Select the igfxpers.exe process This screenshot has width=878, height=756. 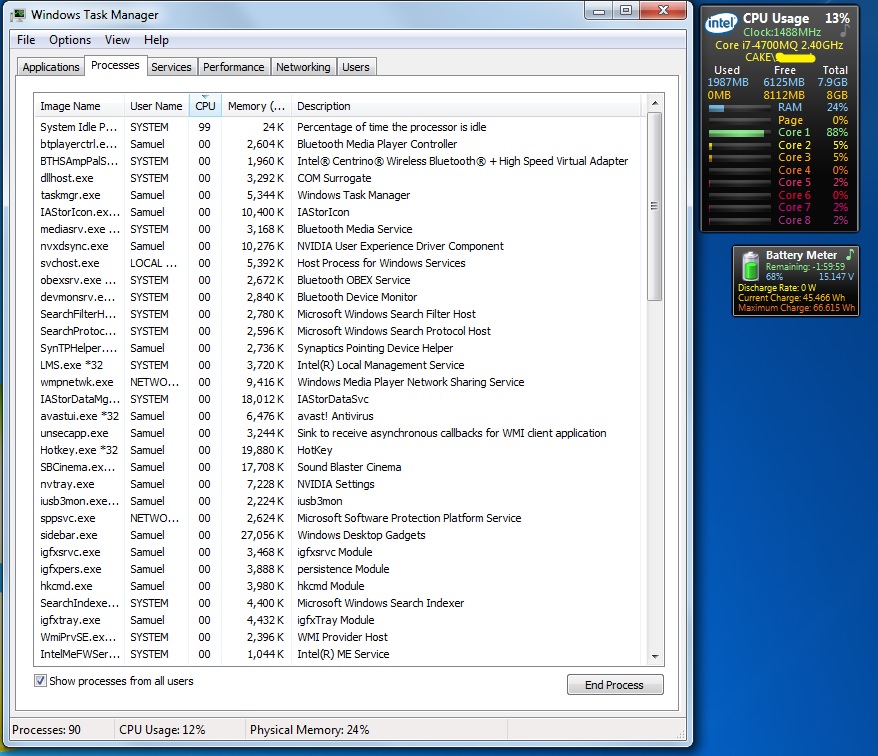(x=338, y=569)
